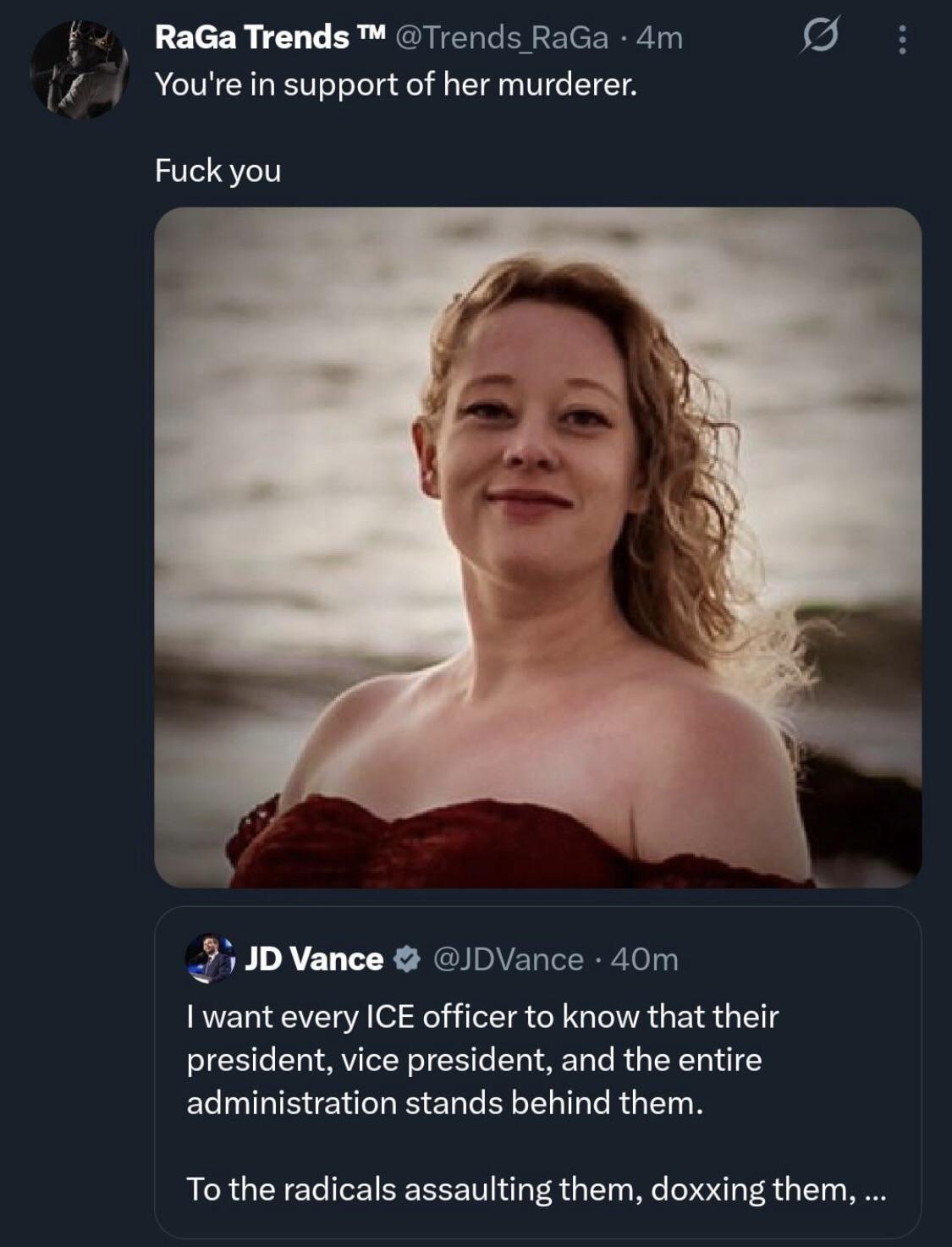Tap the 'You're in support' tweet text
952x1247 pixels.
point(395,85)
